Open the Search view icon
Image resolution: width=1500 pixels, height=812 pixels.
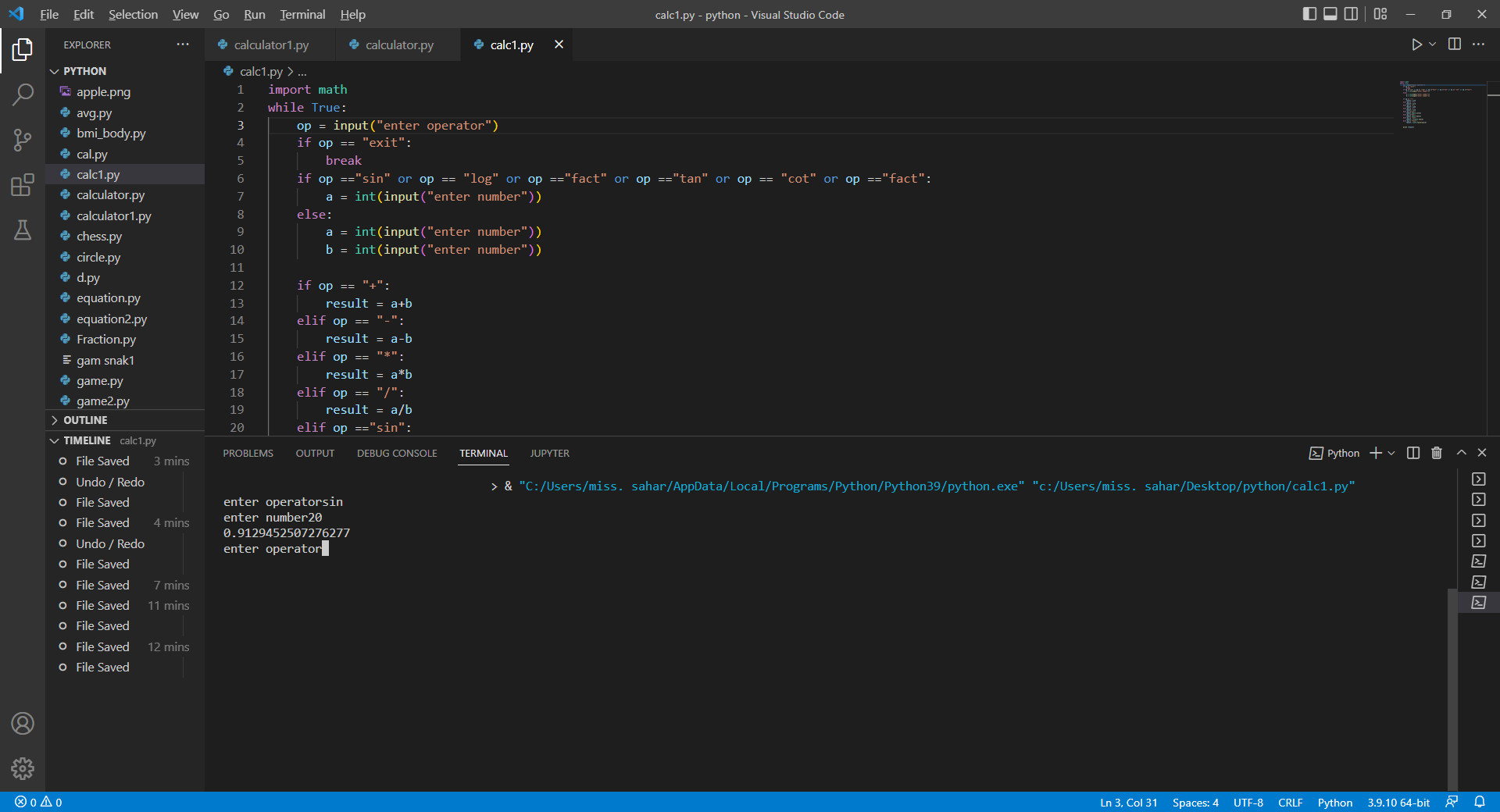point(23,93)
